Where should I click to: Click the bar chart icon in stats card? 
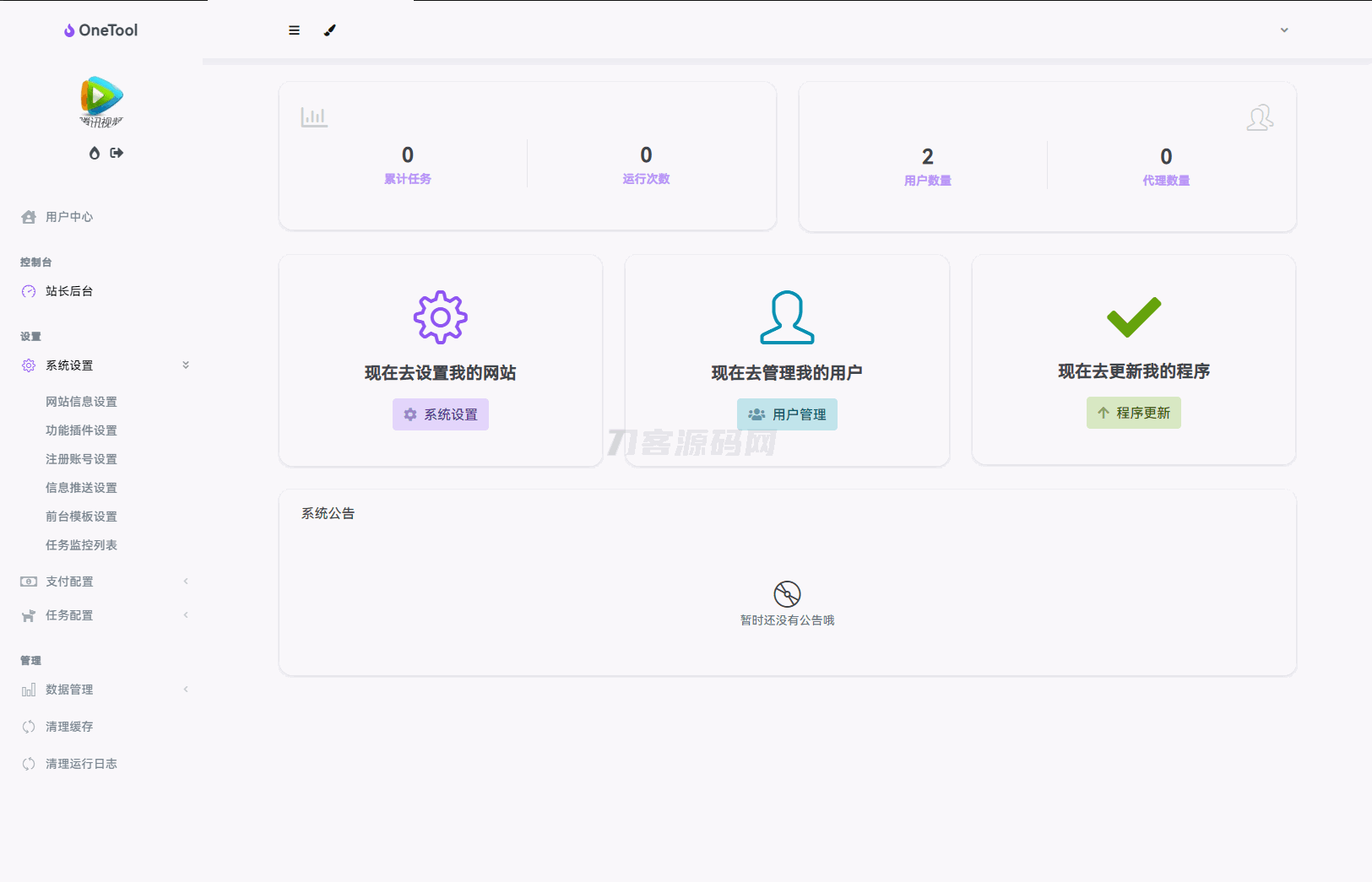[x=314, y=117]
